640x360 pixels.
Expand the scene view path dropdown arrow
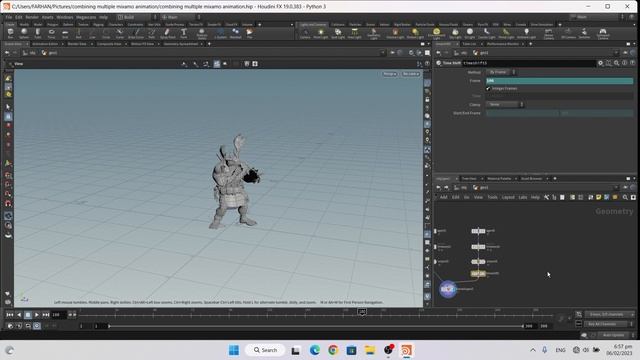(382, 53)
